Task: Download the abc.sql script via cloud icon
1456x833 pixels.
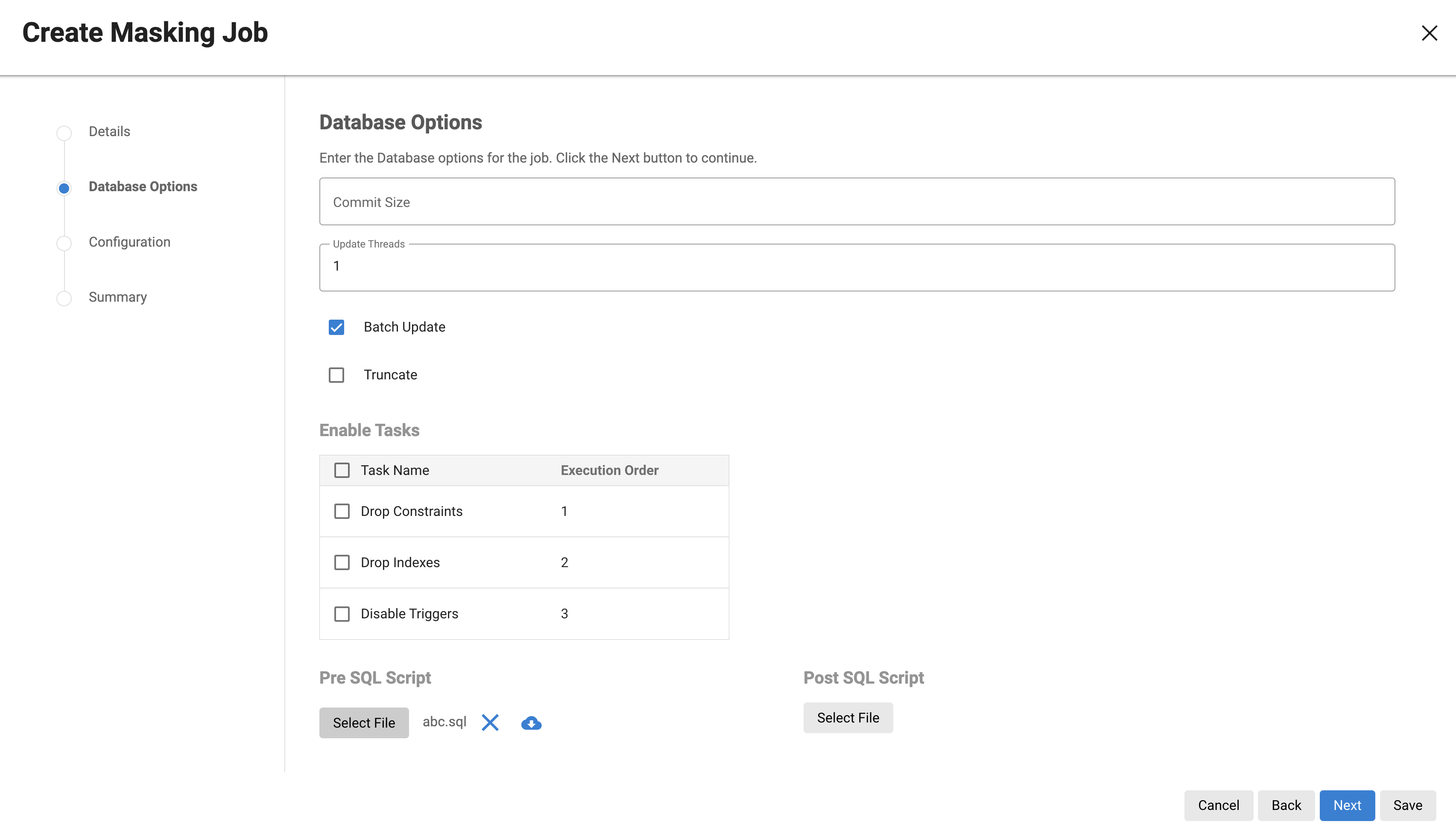Action: [531, 723]
